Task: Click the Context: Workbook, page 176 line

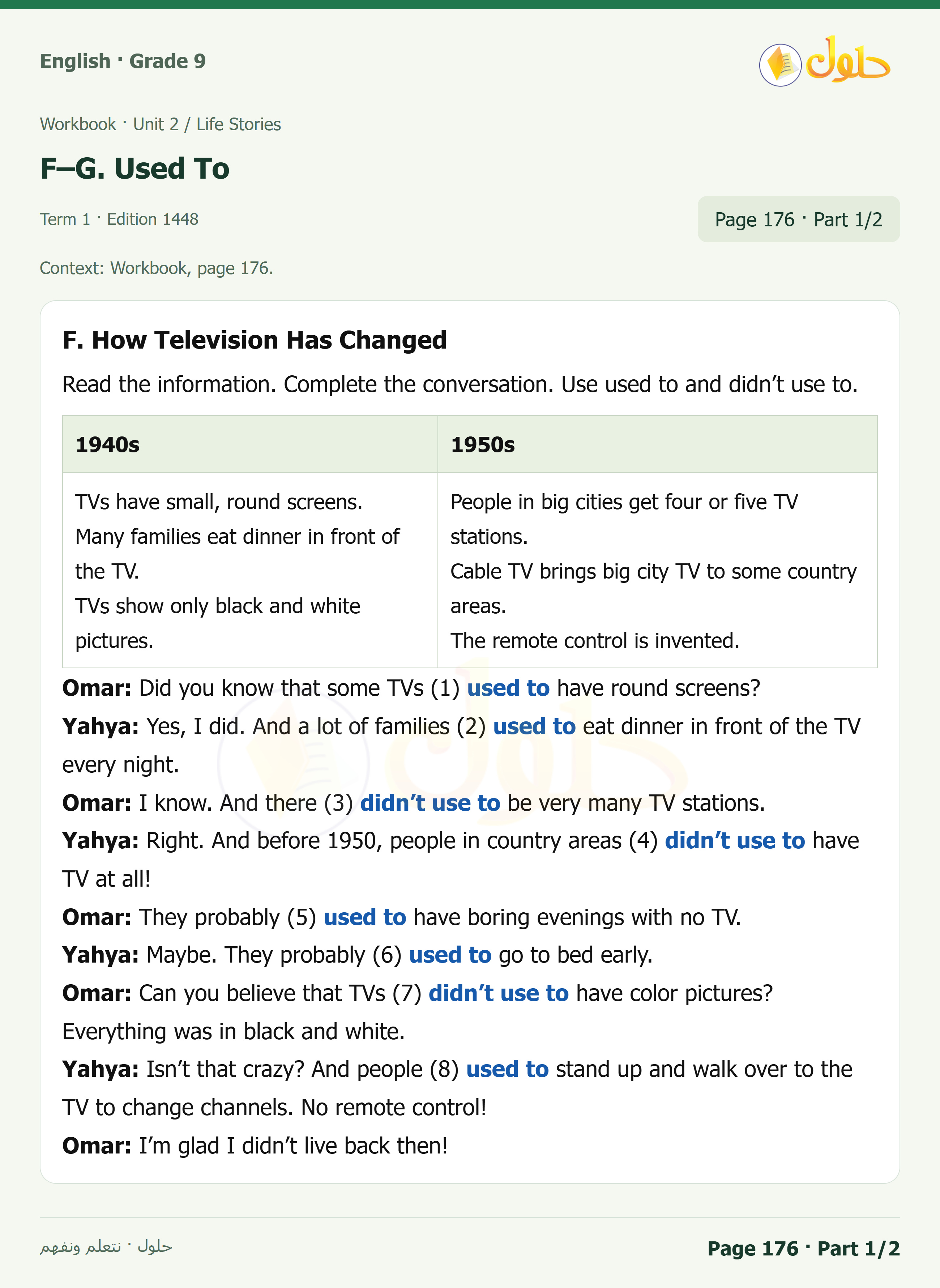Action: [x=157, y=268]
